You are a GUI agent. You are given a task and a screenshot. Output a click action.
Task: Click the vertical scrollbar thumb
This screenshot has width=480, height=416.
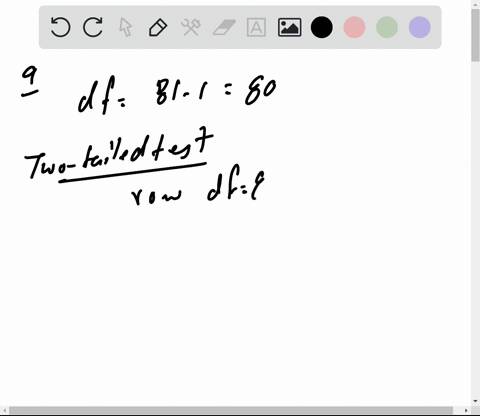(x=475, y=35)
